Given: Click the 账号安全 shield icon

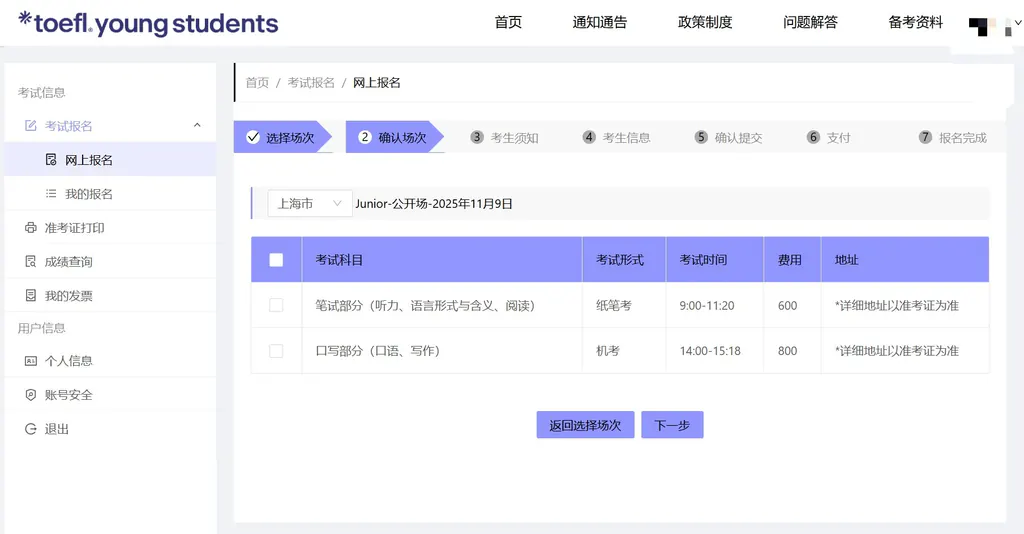Looking at the screenshot, I should pos(30,395).
